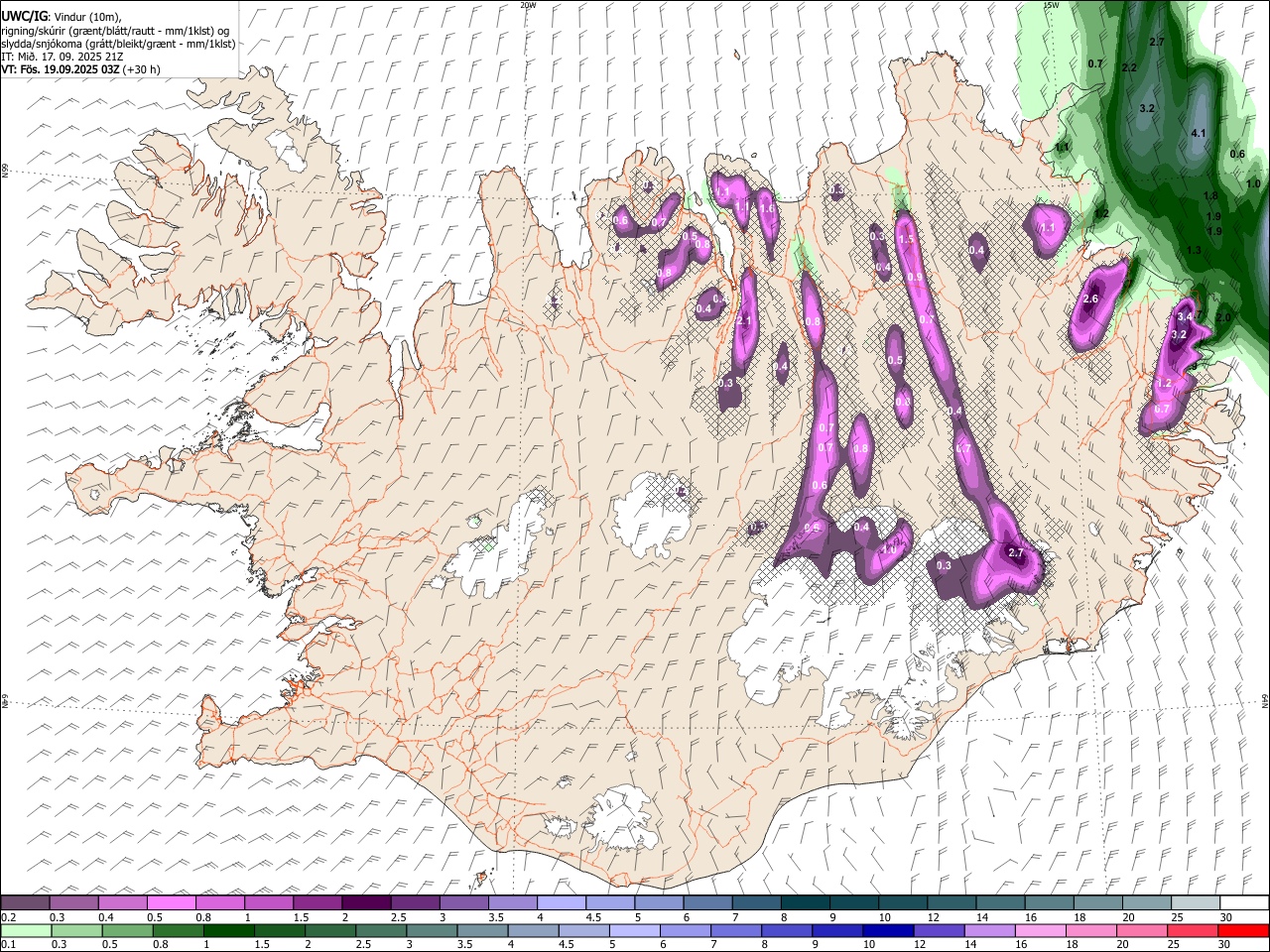The height and width of the screenshot is (952, 1270).
Task: Click the 1.6 snowfall value in north
Action: (x=766, y=208)
